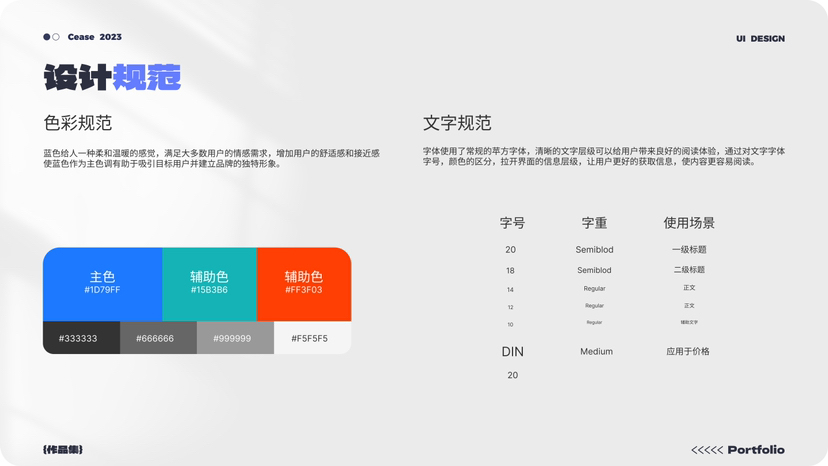The image size is (828, 466).
Task: Click the 二级标题 usage label
Action: pyautogui.click(x=689, y=269)
